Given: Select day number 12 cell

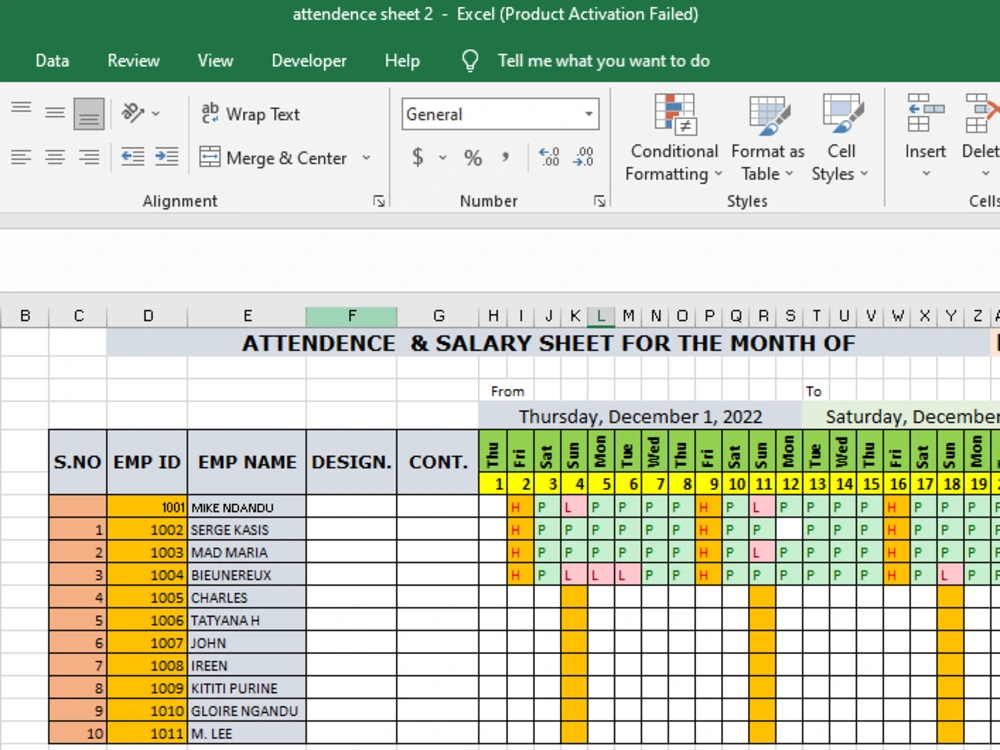Looking at the screenshot, I should coord(790,484).
